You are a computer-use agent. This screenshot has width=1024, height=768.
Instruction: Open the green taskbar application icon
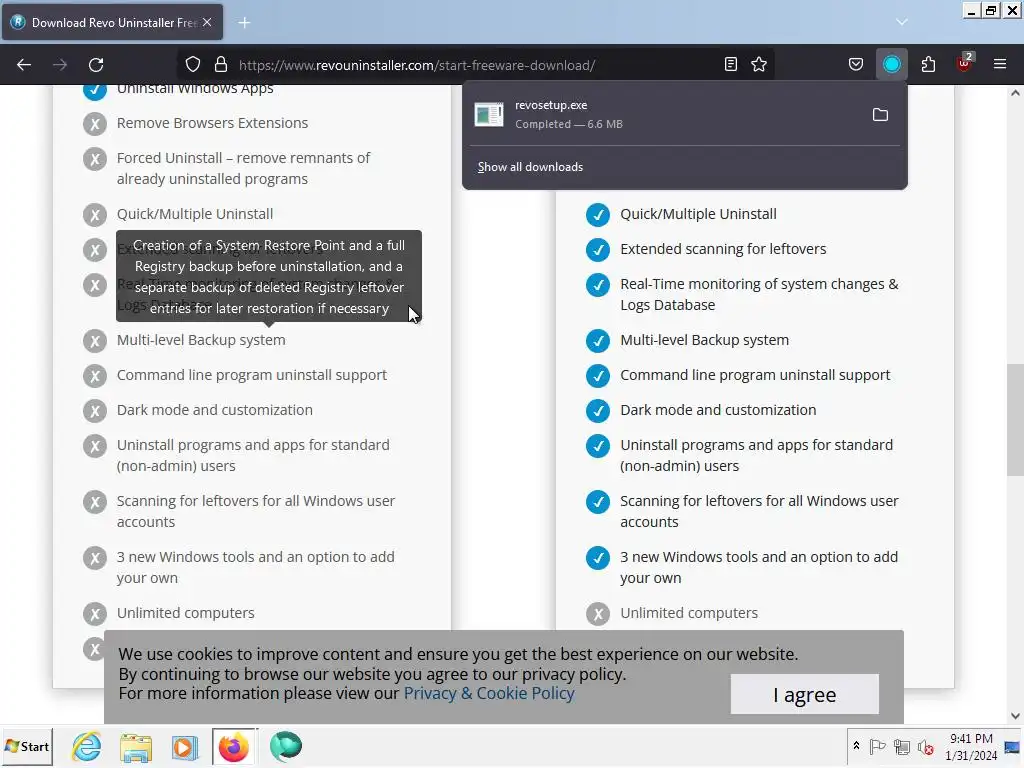click(285, 746)
